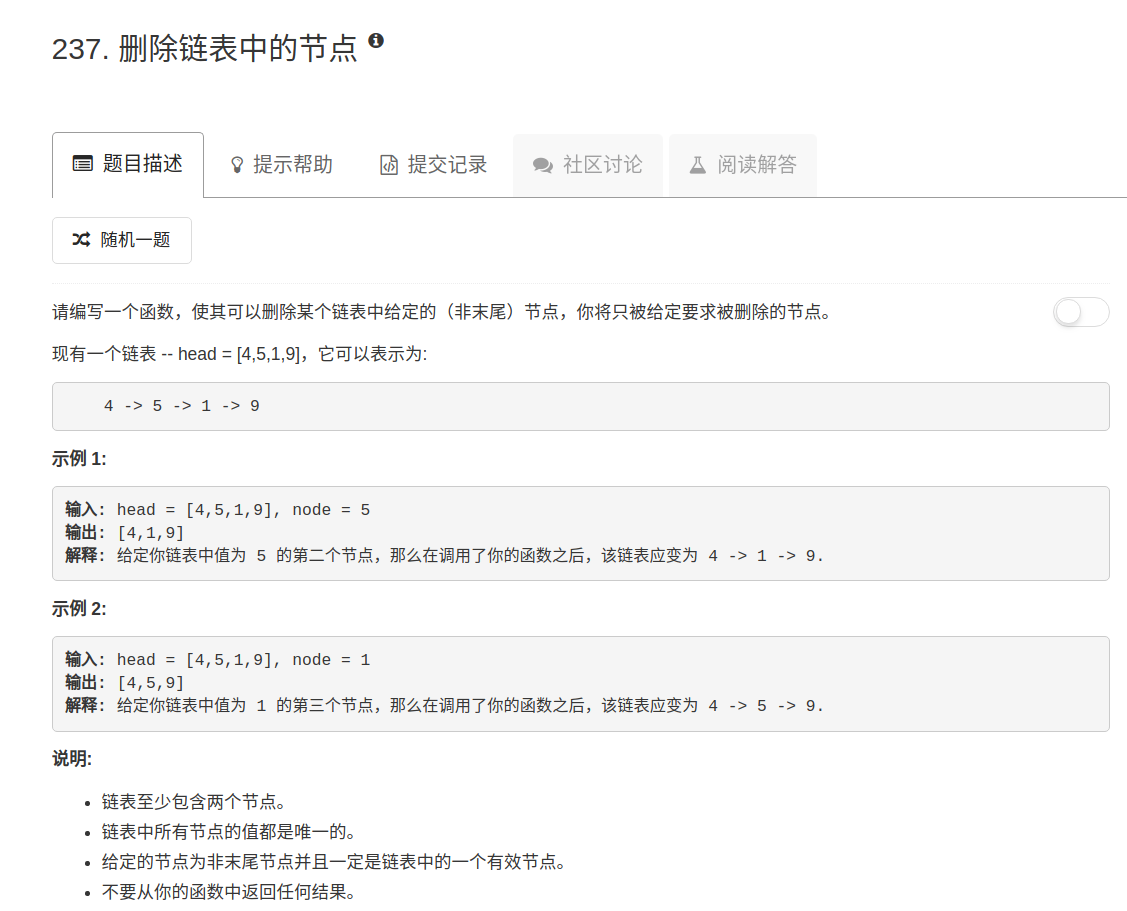1127x911 pixels.
Task: Click the info icon beside the problem title
Action: click(x=376, y=40)
